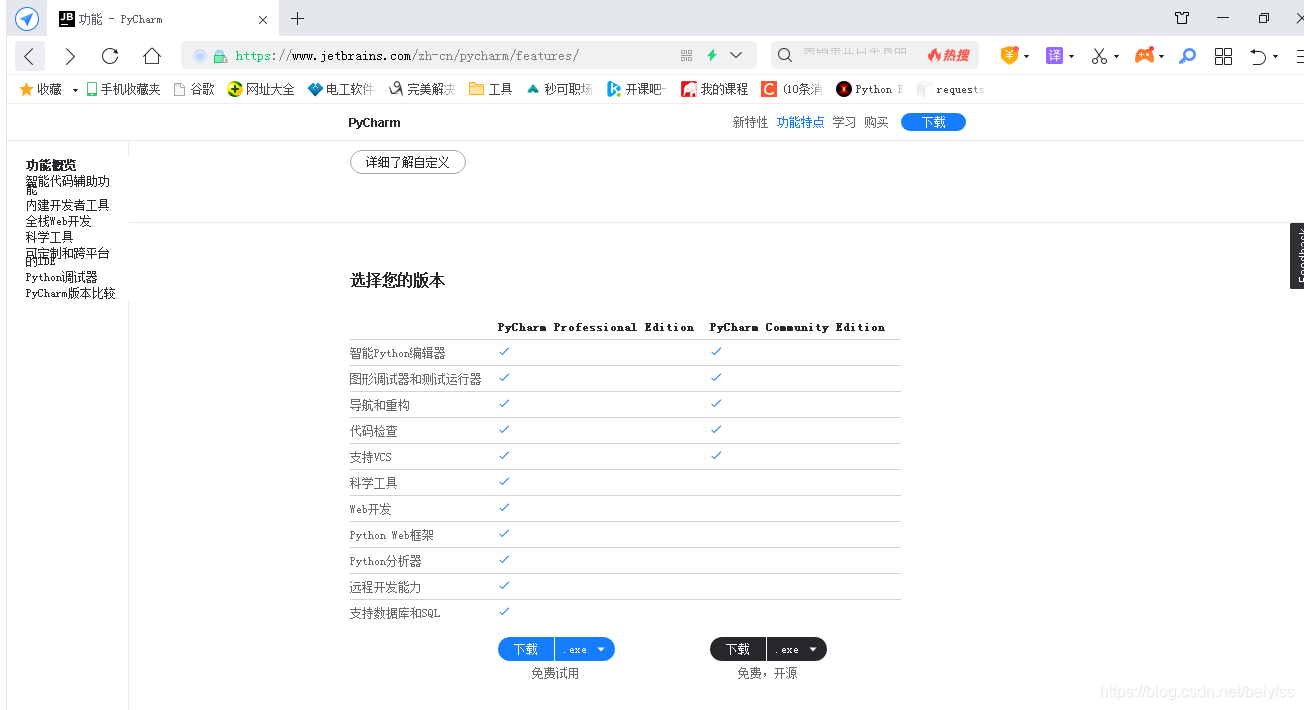Click the scissors screenshot tool icon
This screenshot has width=1304, height=710.
1099,56
